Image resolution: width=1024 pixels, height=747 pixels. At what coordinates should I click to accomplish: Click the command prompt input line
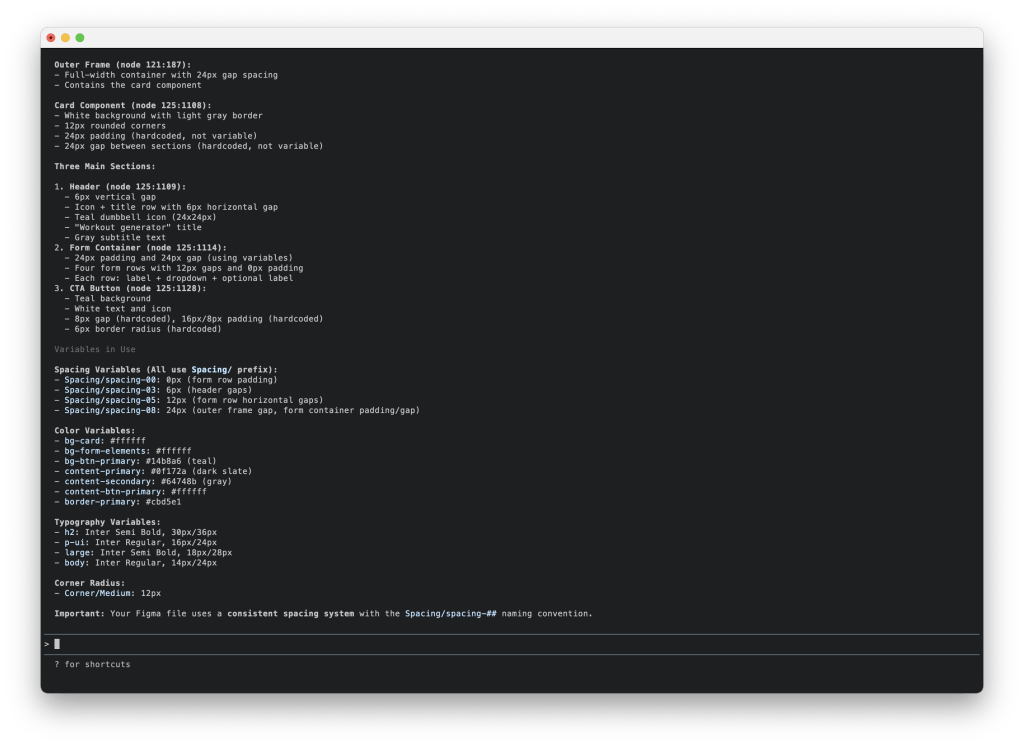(x=500, y=644)
